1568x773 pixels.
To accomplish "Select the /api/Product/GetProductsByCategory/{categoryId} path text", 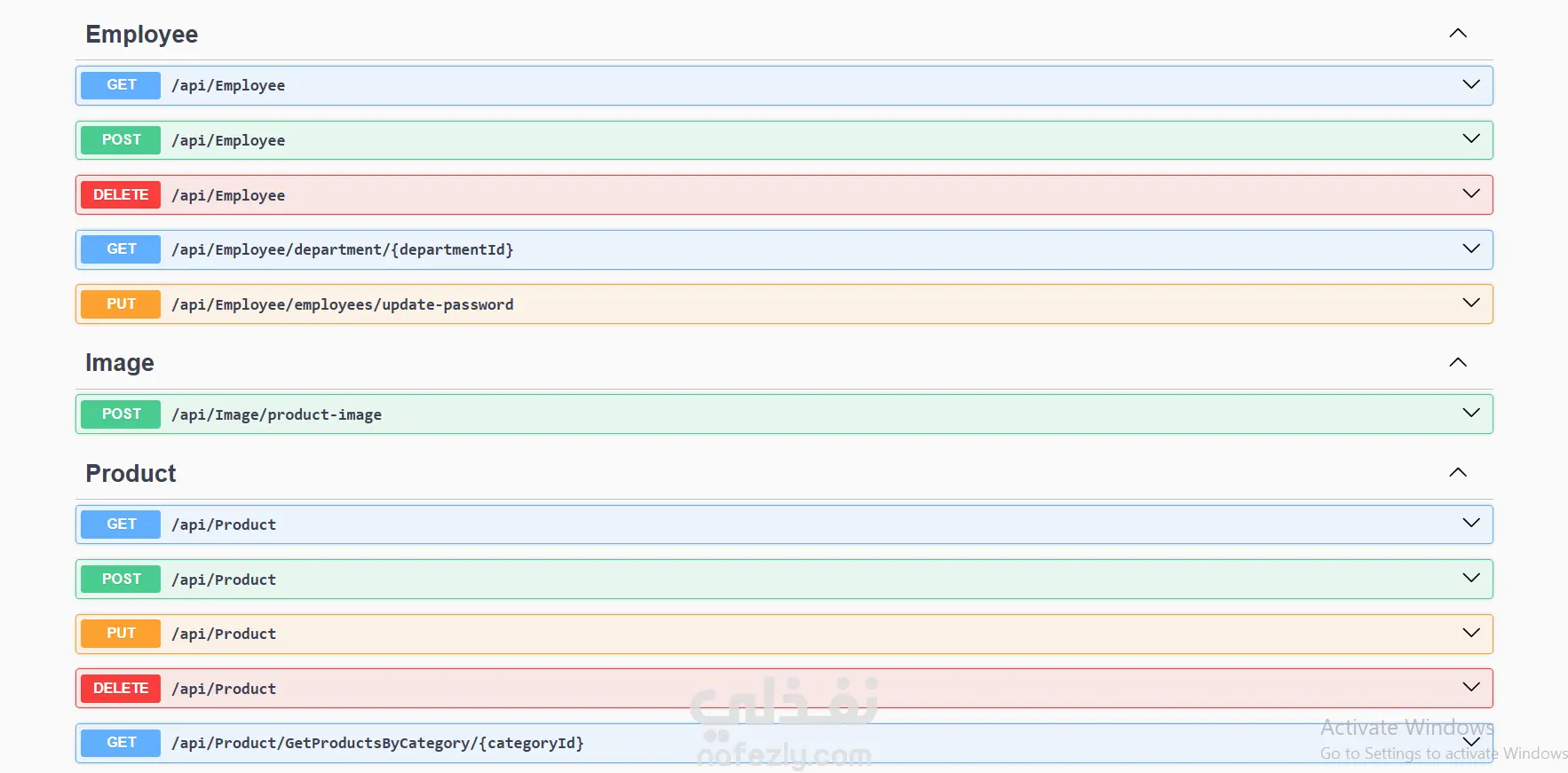I will [x=378, y=744].
